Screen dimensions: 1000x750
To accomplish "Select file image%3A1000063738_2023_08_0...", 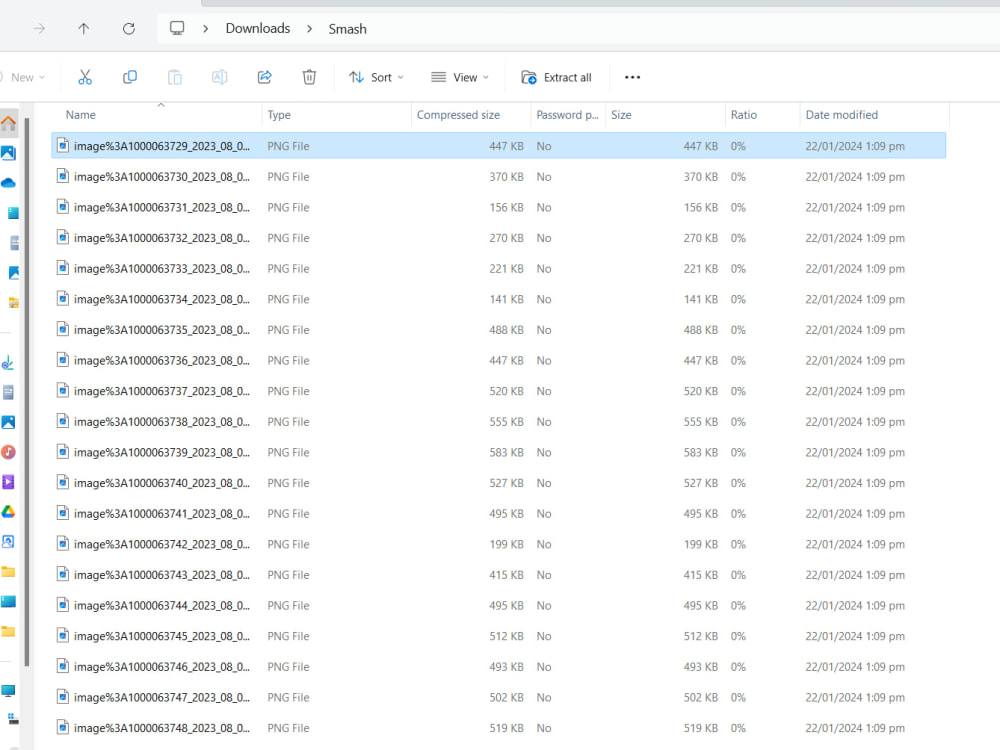I will tap(498, 422).
